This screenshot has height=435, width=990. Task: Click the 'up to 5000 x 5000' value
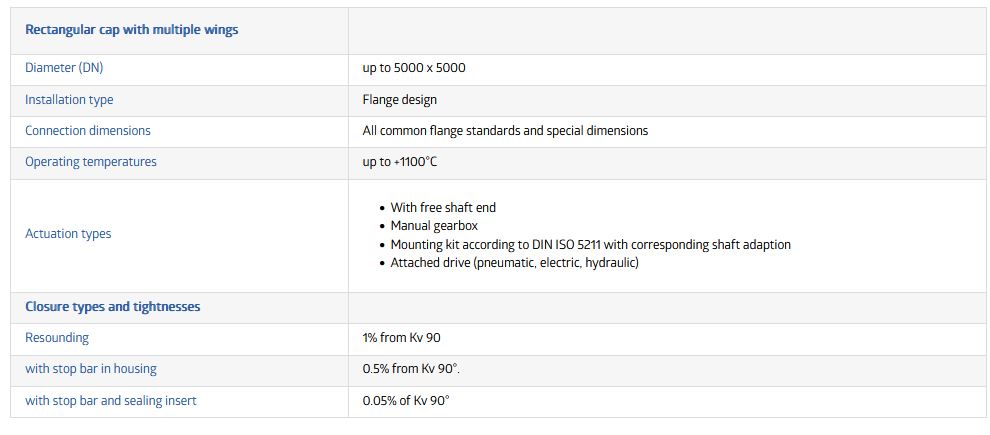tap(414, 69)
